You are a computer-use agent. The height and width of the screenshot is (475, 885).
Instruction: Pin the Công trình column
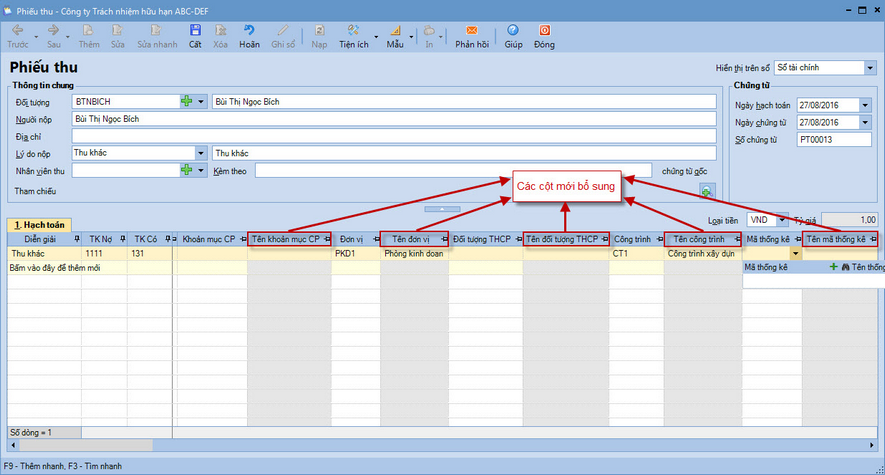[x=659, y=239]
